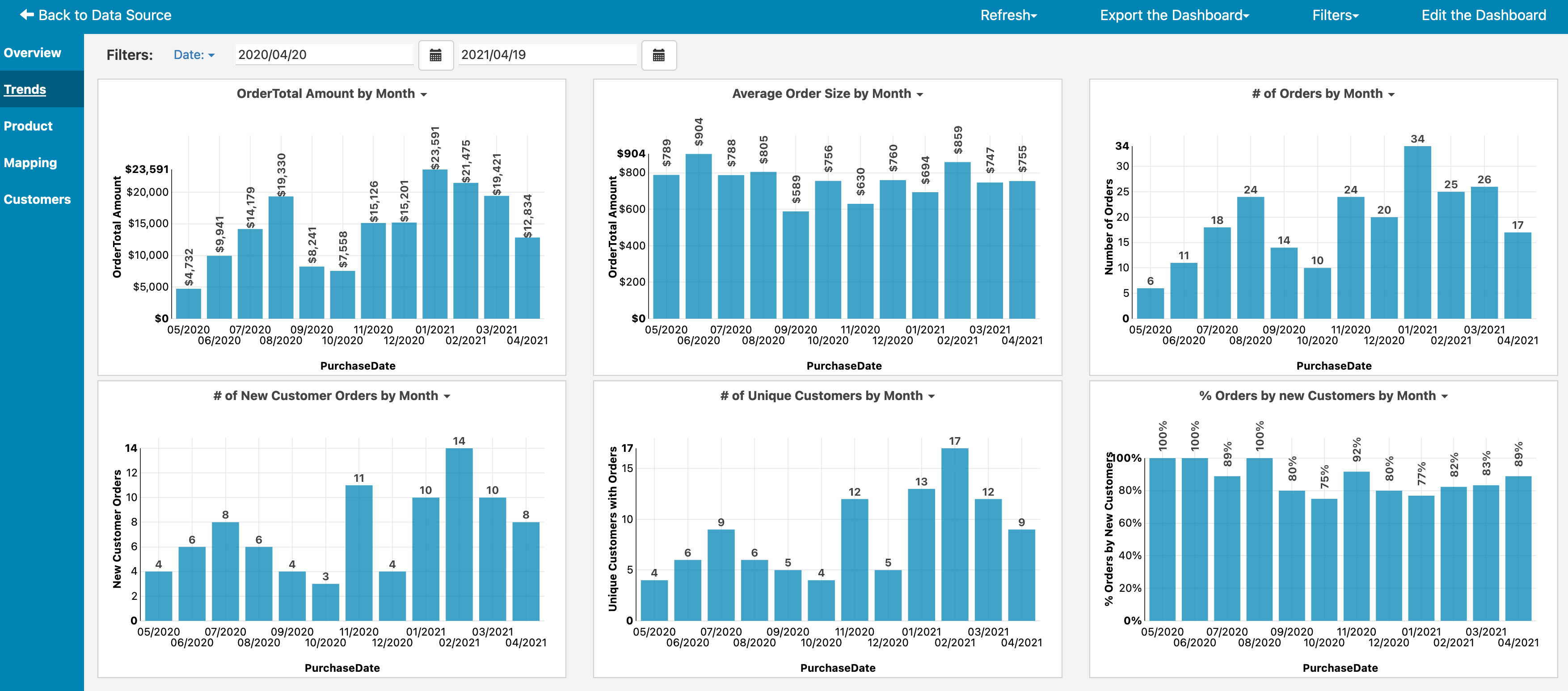
Task: Select the Product sidebar tab
Action: click(28, 126)
